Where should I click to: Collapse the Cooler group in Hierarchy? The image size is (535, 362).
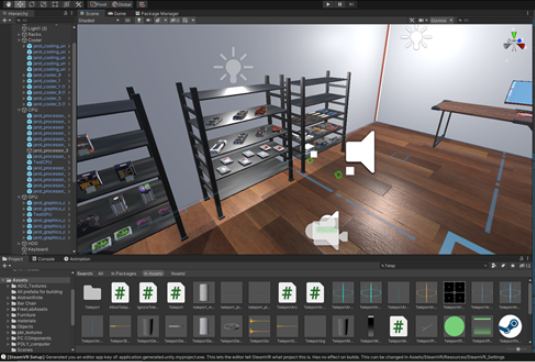click(x=19, y=40)
